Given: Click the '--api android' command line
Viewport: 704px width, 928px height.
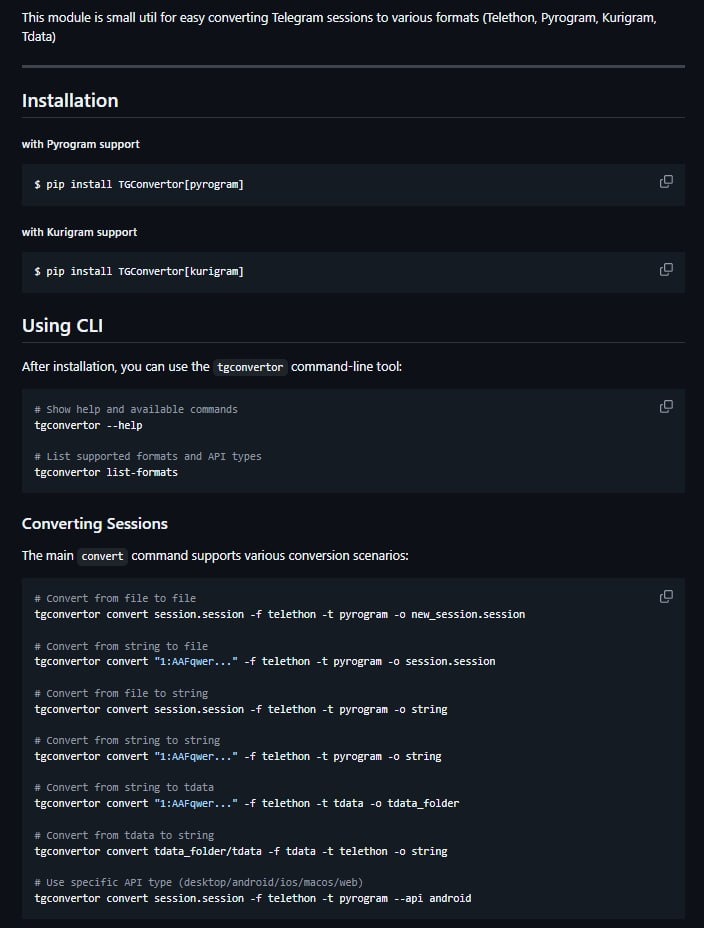Looking at the screenshot, I should (253, 898).
